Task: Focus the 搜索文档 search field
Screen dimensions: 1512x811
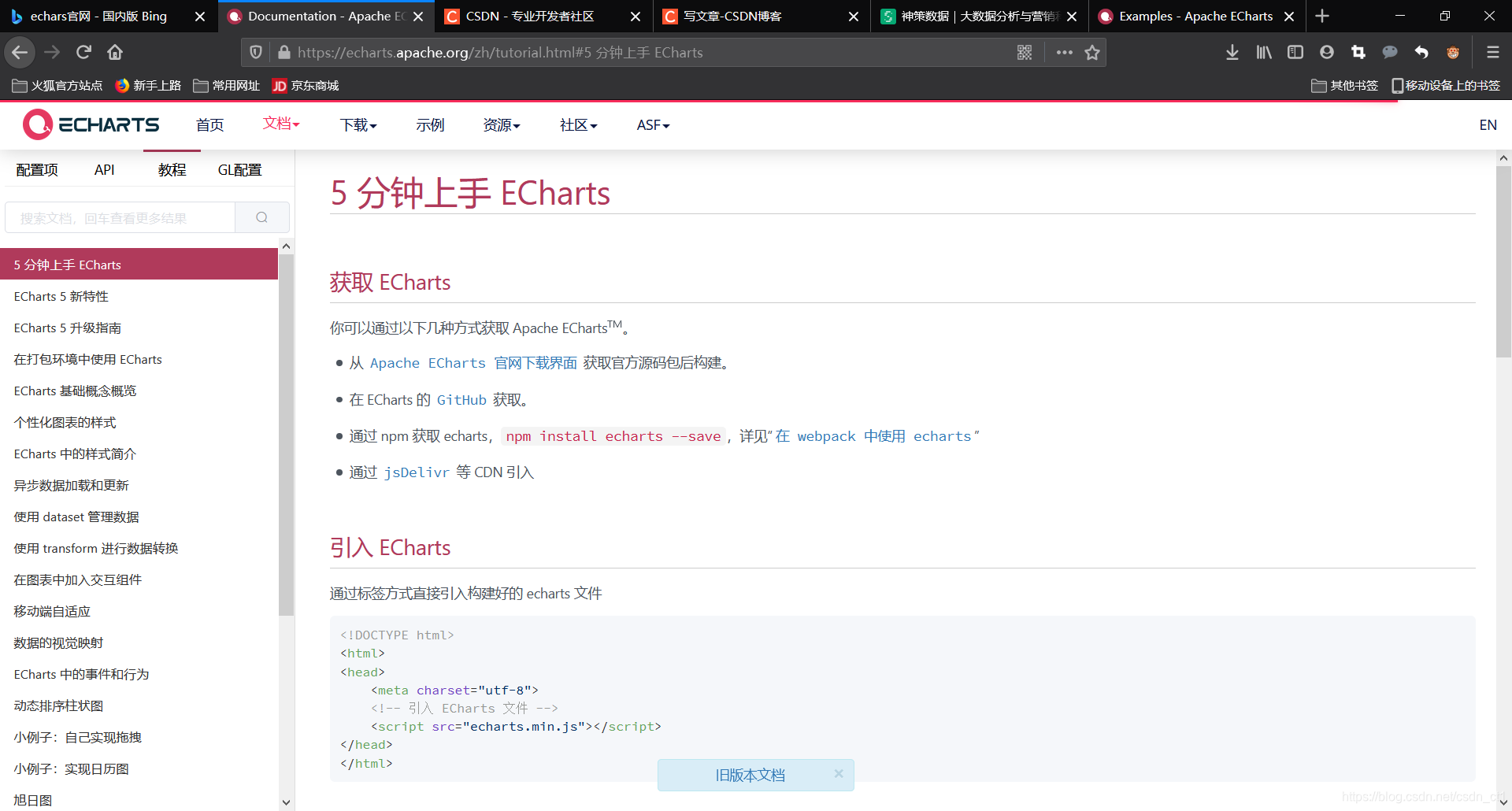Action: click(x=120, y=217)
